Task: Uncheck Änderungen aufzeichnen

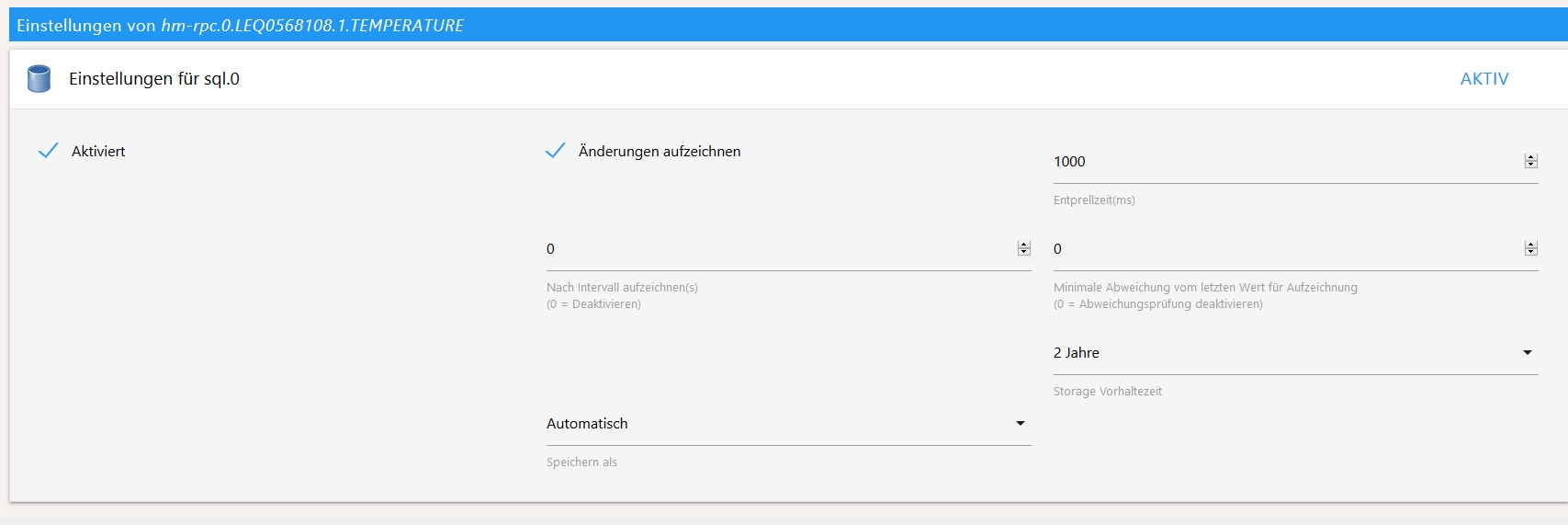Action: [555, 151]
